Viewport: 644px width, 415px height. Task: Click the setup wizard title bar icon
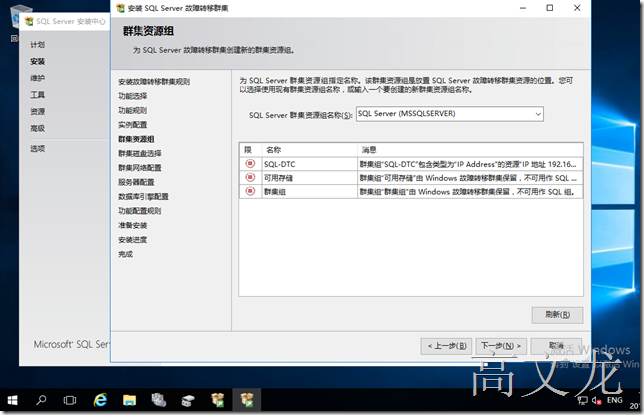(x=121, y=8)
